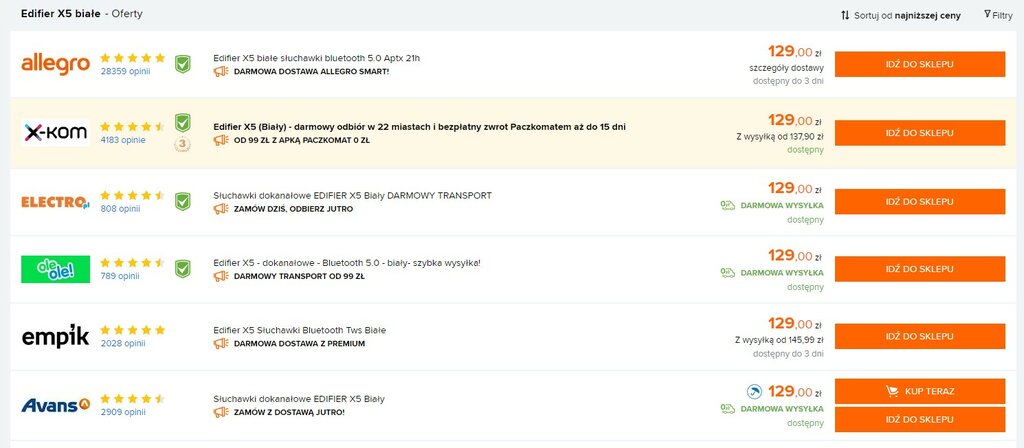Click 'DARMOWY TRANSPORT OD 99 ZŁ' promo text
Image resolution: width=1024 pixels, height=448 pixels.
tap(299, 276)
